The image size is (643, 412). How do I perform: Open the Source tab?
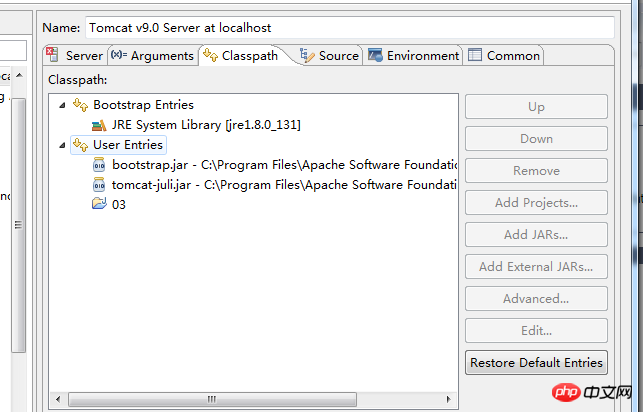329,55
